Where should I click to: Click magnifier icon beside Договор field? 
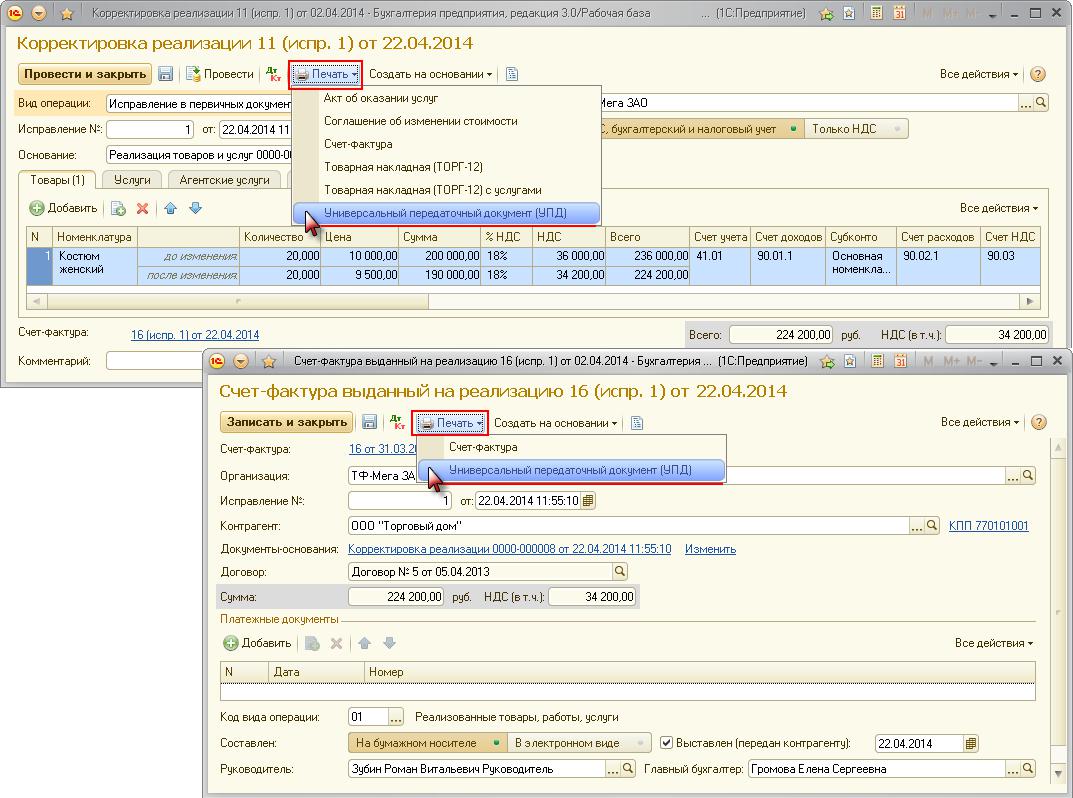[619, 571]
